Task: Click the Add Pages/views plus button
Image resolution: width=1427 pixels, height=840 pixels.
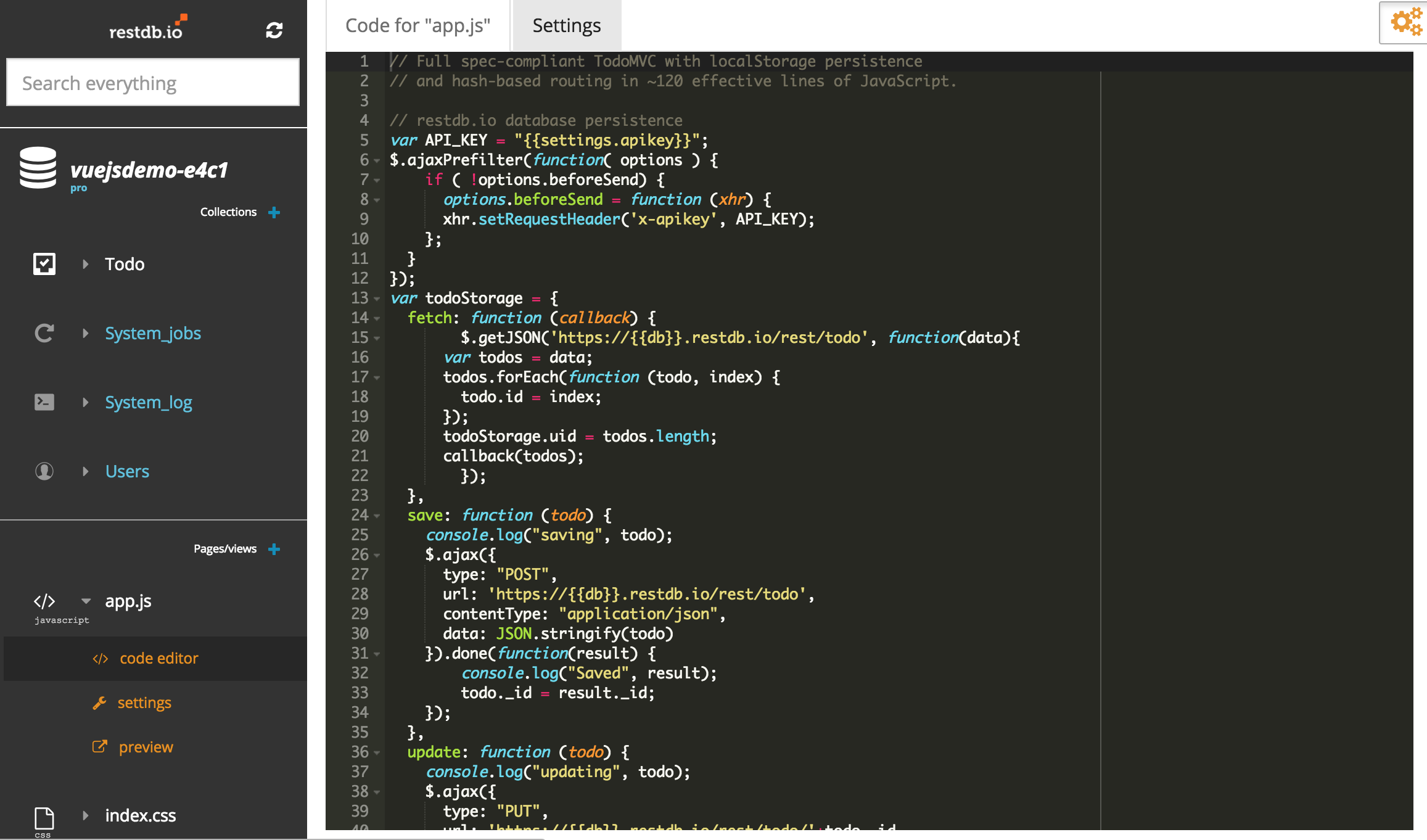Action: pos(276,549)
